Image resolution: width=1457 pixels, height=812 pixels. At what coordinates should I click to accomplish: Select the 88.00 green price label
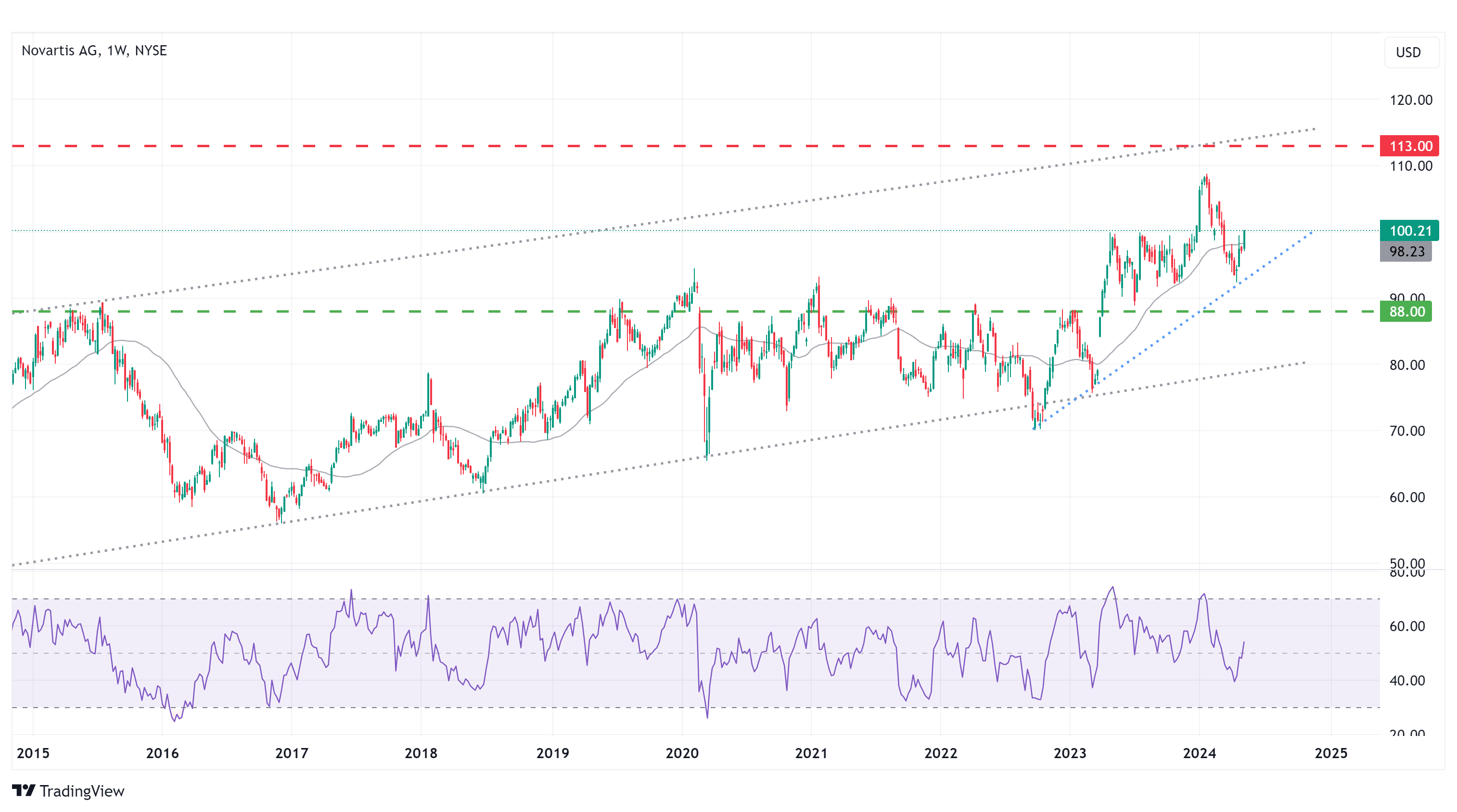(x=1406, y=312)
